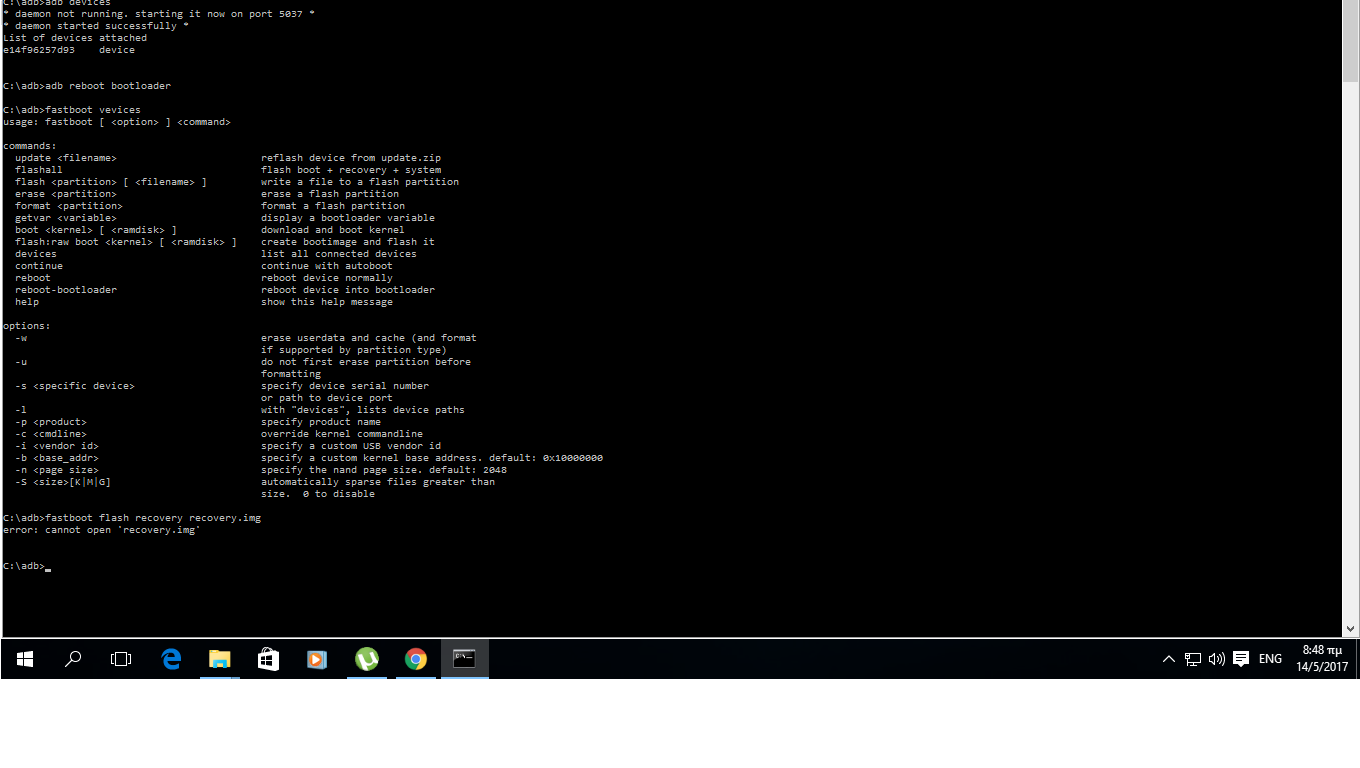This screenshot has width=1360, height=768.
Task: Click the 'List of devices attached' line
Action: (x=75, y=38)
